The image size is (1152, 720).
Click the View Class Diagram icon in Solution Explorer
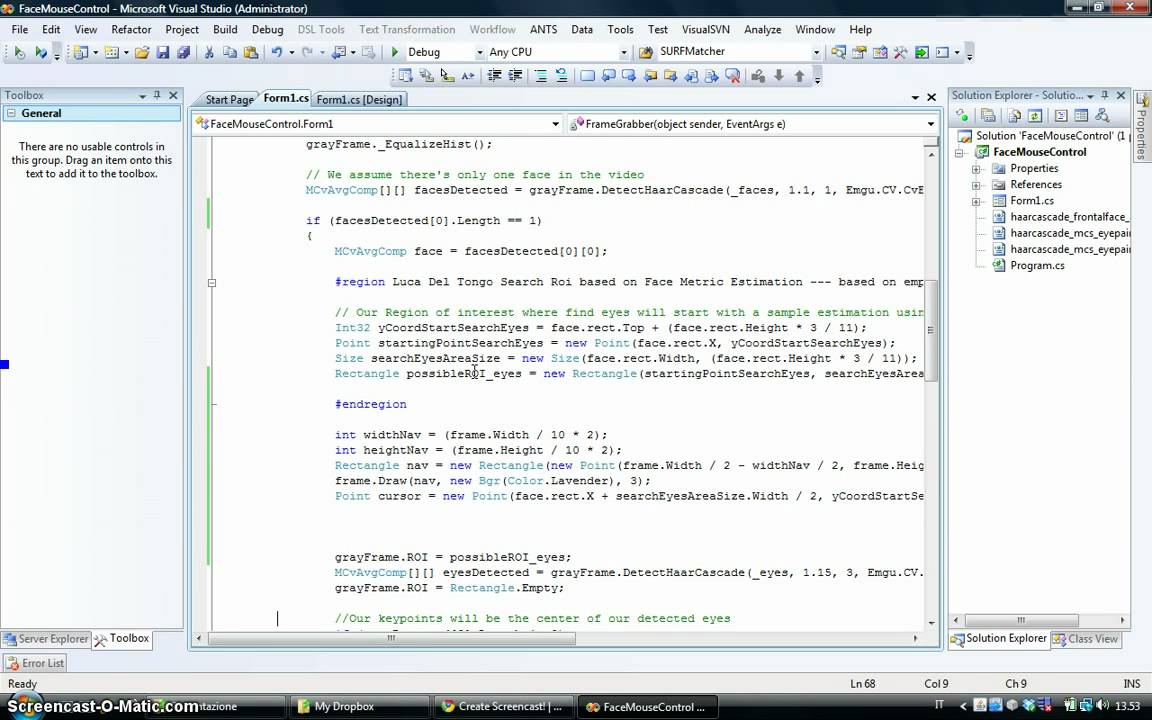coord(1101,115)
